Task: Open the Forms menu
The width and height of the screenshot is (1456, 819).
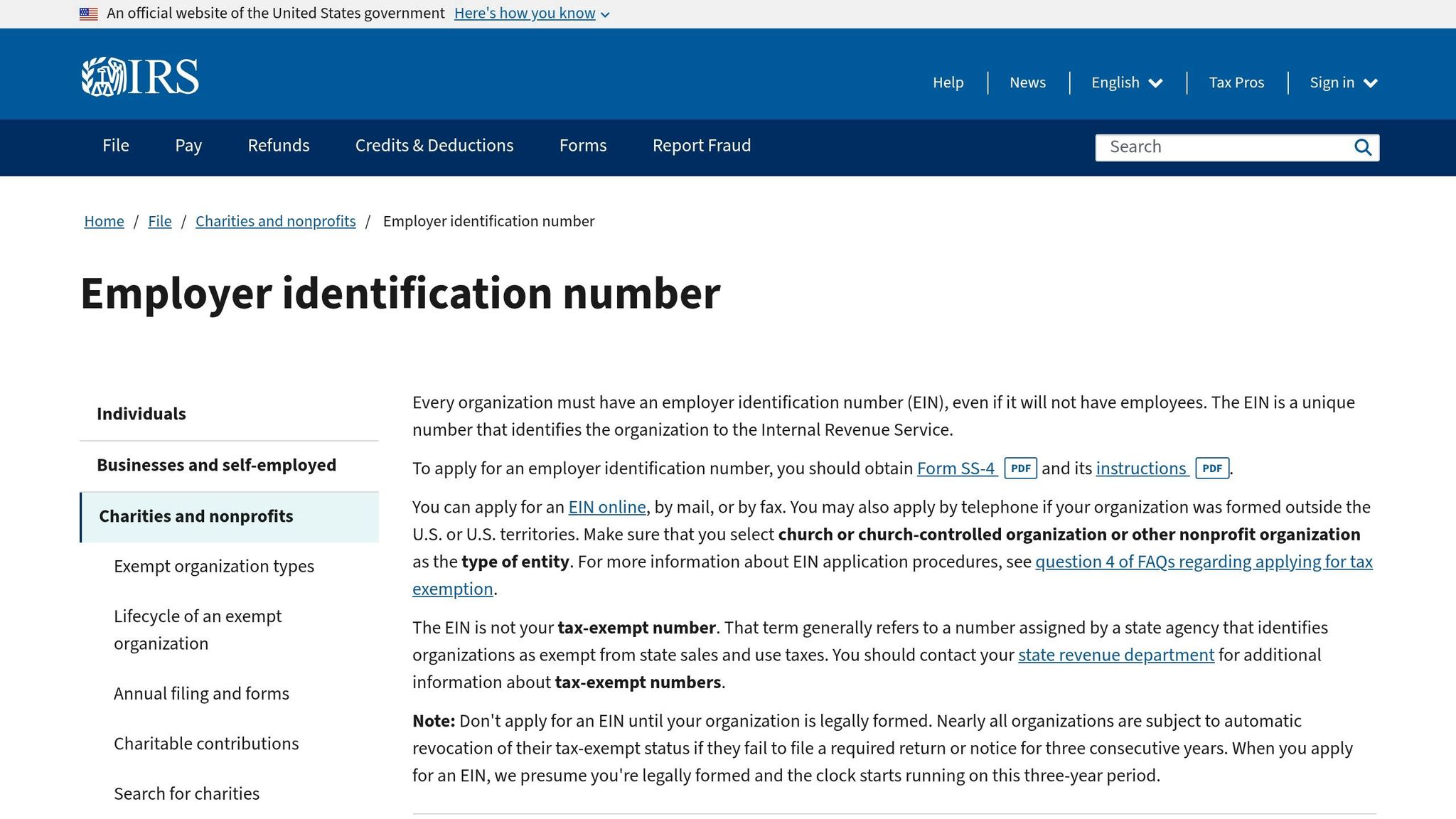Action: (x=583, y=146)
